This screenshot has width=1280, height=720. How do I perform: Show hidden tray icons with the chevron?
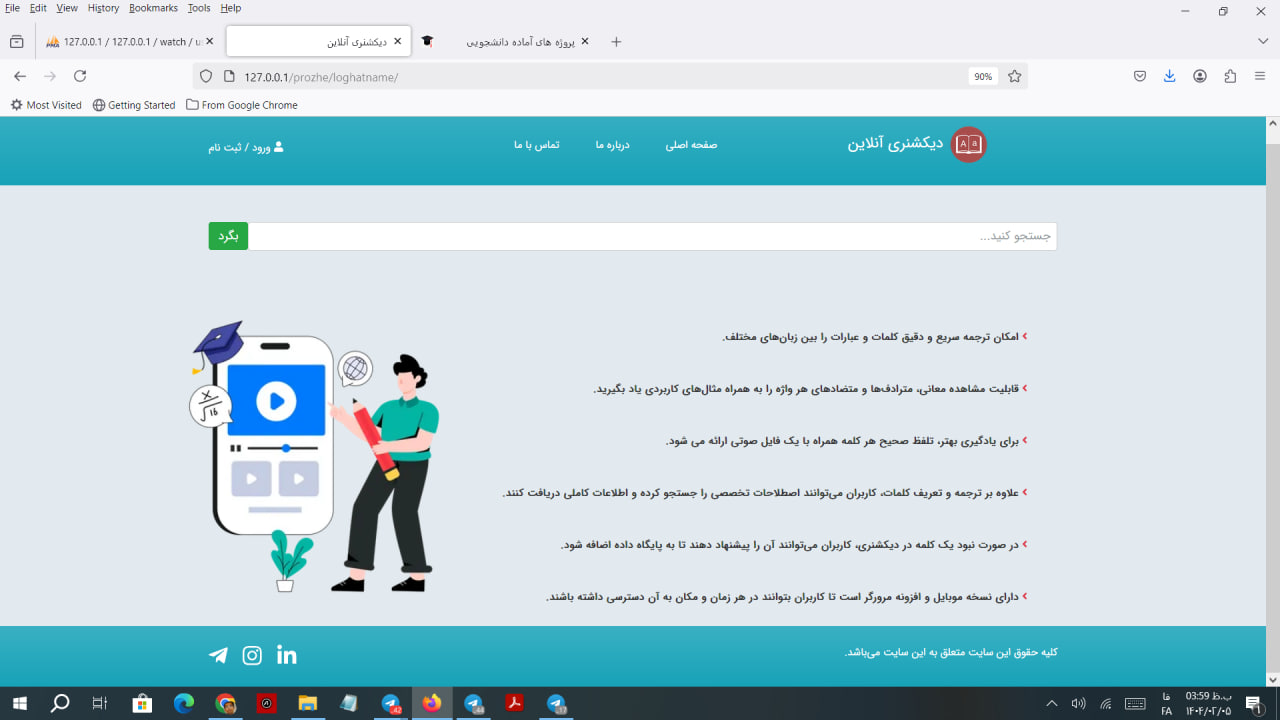1051,703
